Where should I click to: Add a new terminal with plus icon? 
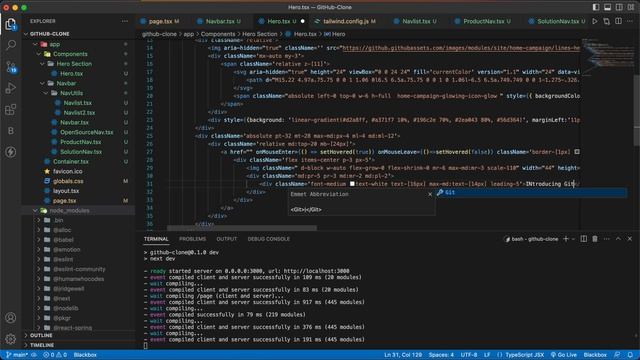[566, 239]
